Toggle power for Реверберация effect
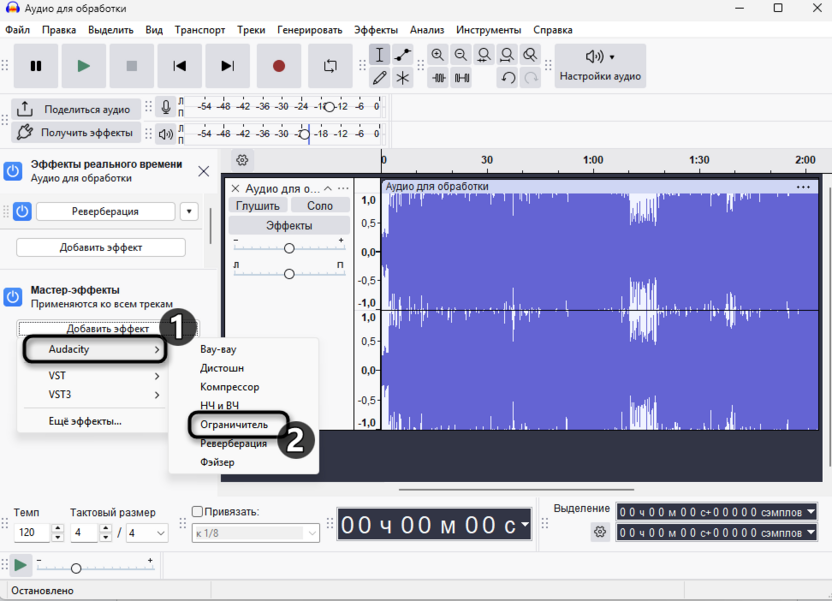Image resolution: width=832 pixels, height=601 pixels. tap(22, 211)
